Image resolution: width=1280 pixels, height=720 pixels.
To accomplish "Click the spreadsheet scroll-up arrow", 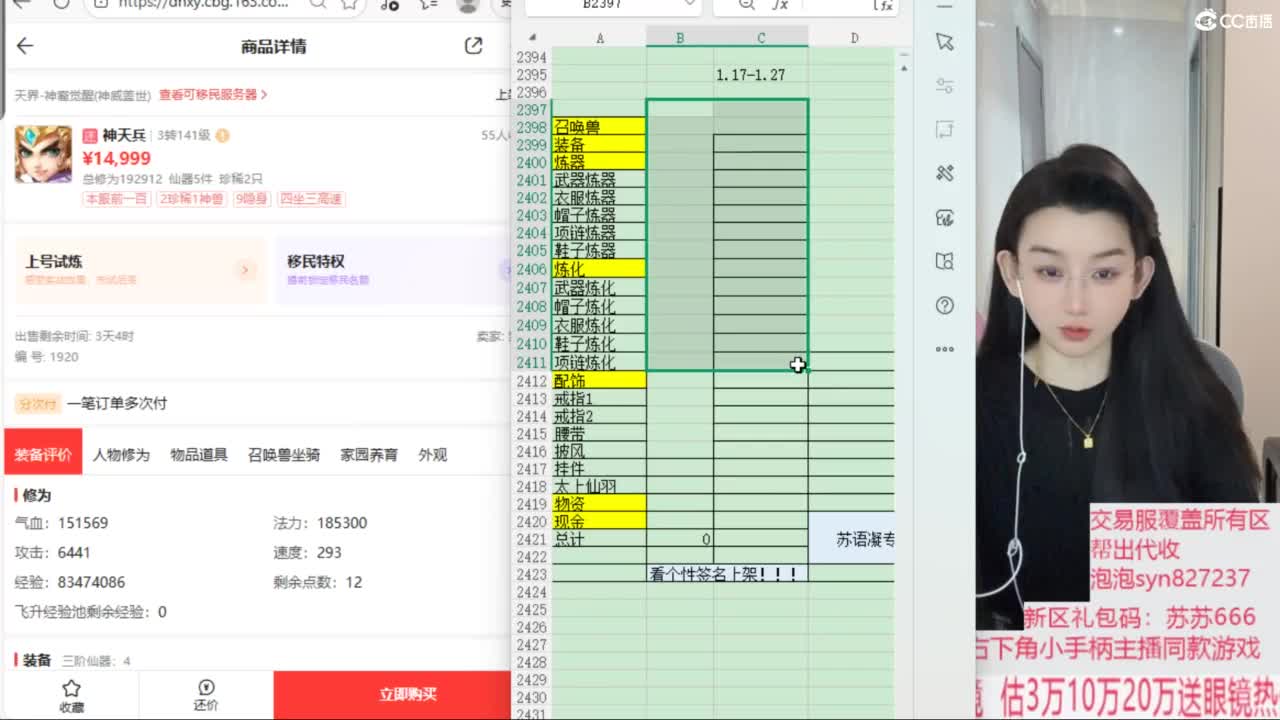I will (x=903, y=68).
